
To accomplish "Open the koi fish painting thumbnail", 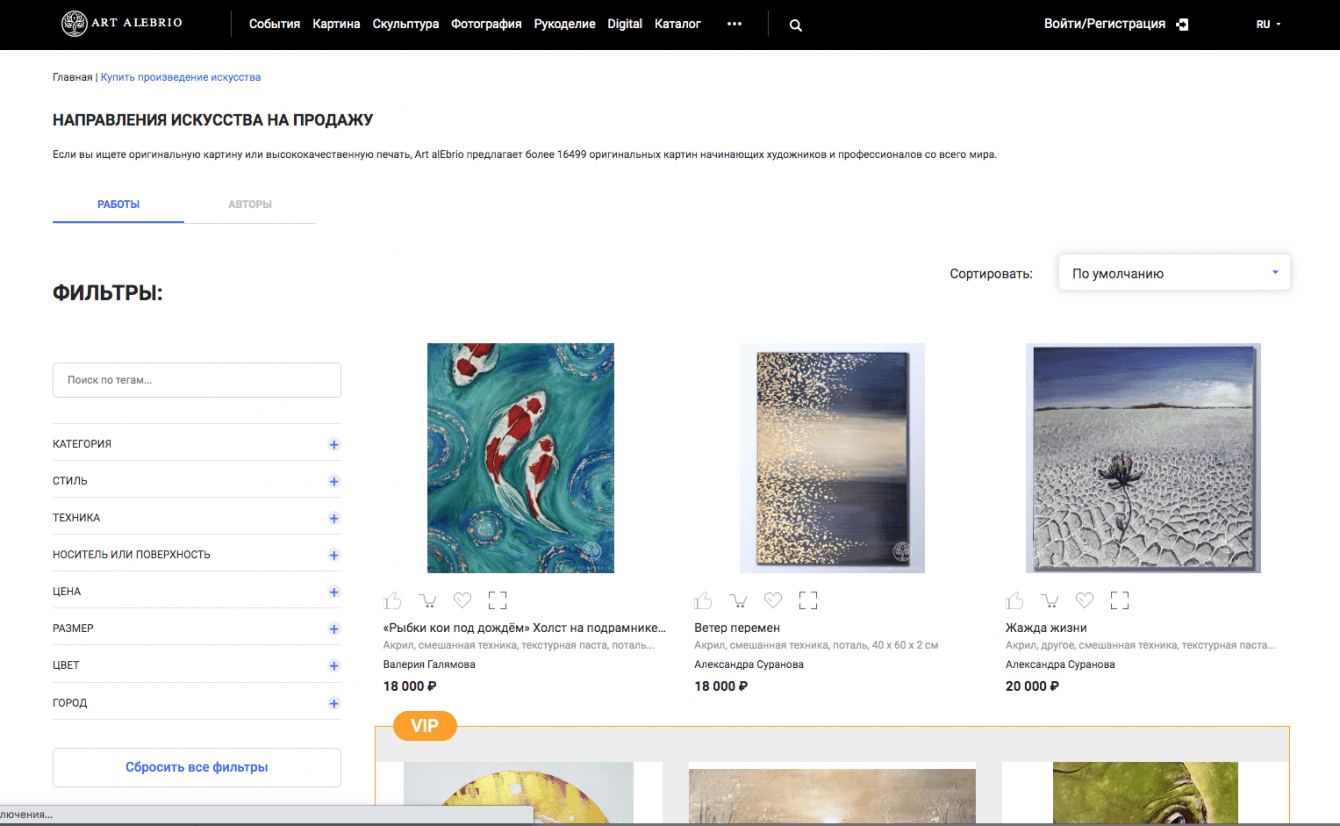I will pos(521,458).
